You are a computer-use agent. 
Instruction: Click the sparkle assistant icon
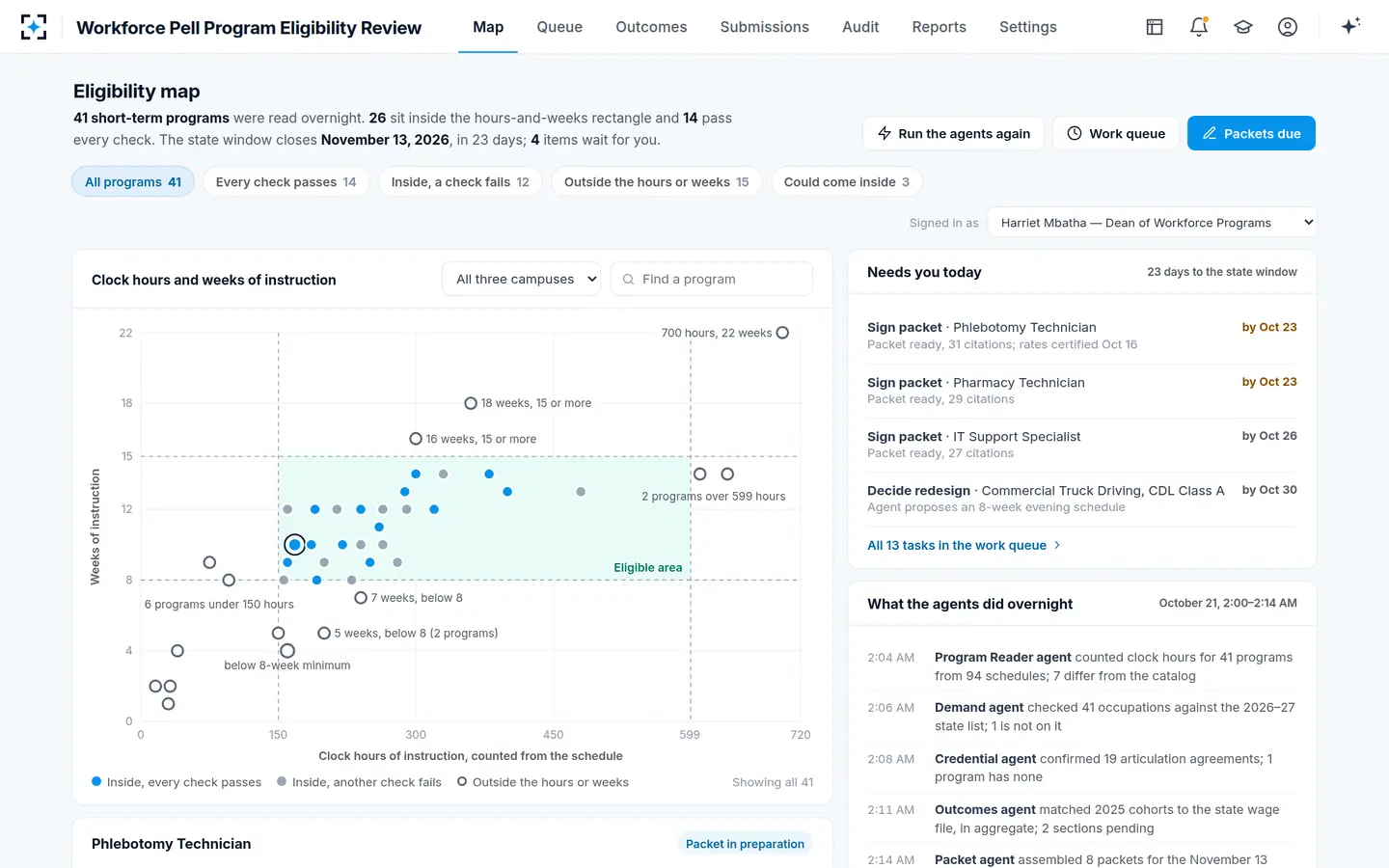pyautogui.click(x=1350, y=26)
